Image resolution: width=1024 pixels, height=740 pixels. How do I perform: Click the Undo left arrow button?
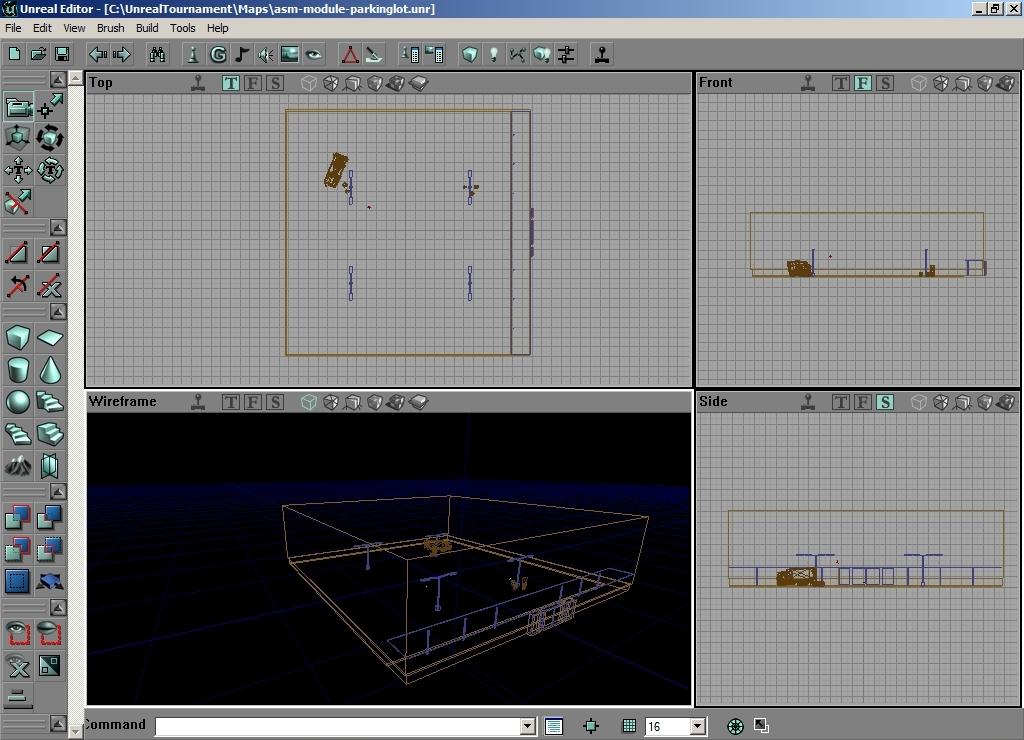click(98, 54)
